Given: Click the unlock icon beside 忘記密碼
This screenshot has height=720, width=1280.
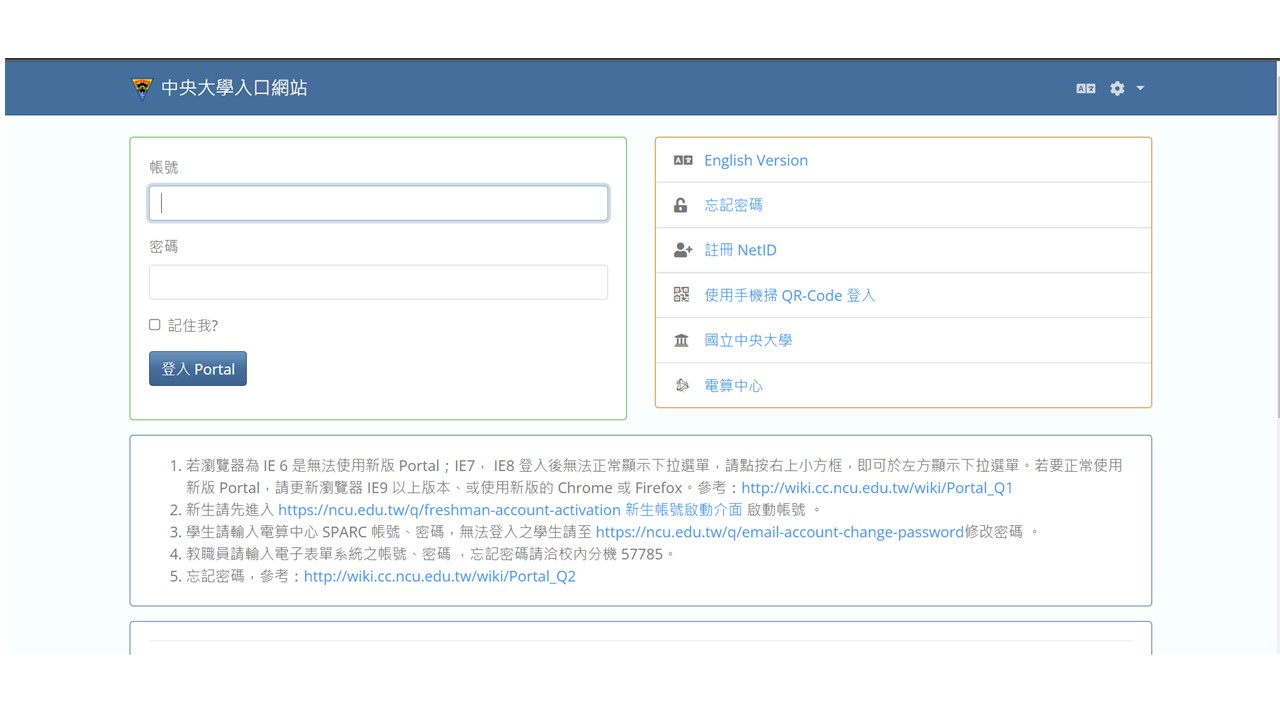Looking at the screenshot, I should click(x=681, y=205).
